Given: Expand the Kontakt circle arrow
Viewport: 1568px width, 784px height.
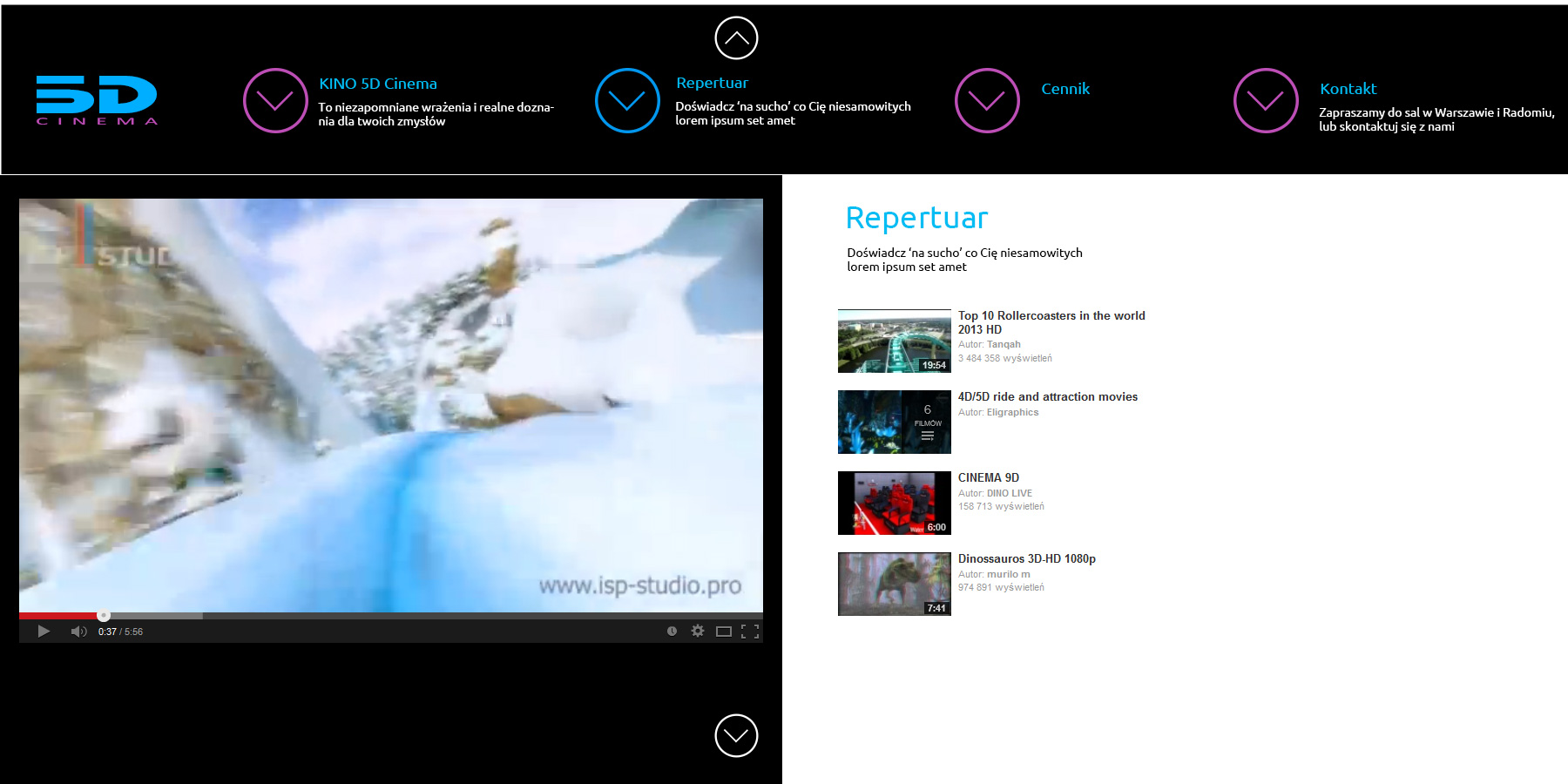Looking at the screenshot, I should tap(1266, 101).
